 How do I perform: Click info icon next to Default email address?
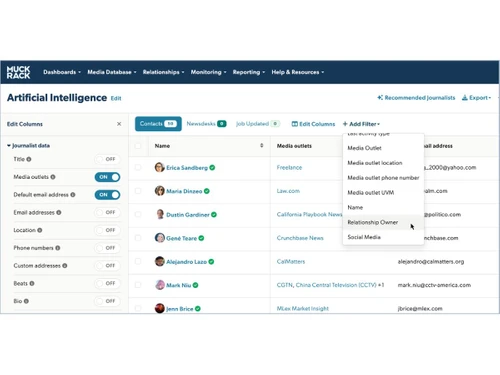tap(73, 195)
